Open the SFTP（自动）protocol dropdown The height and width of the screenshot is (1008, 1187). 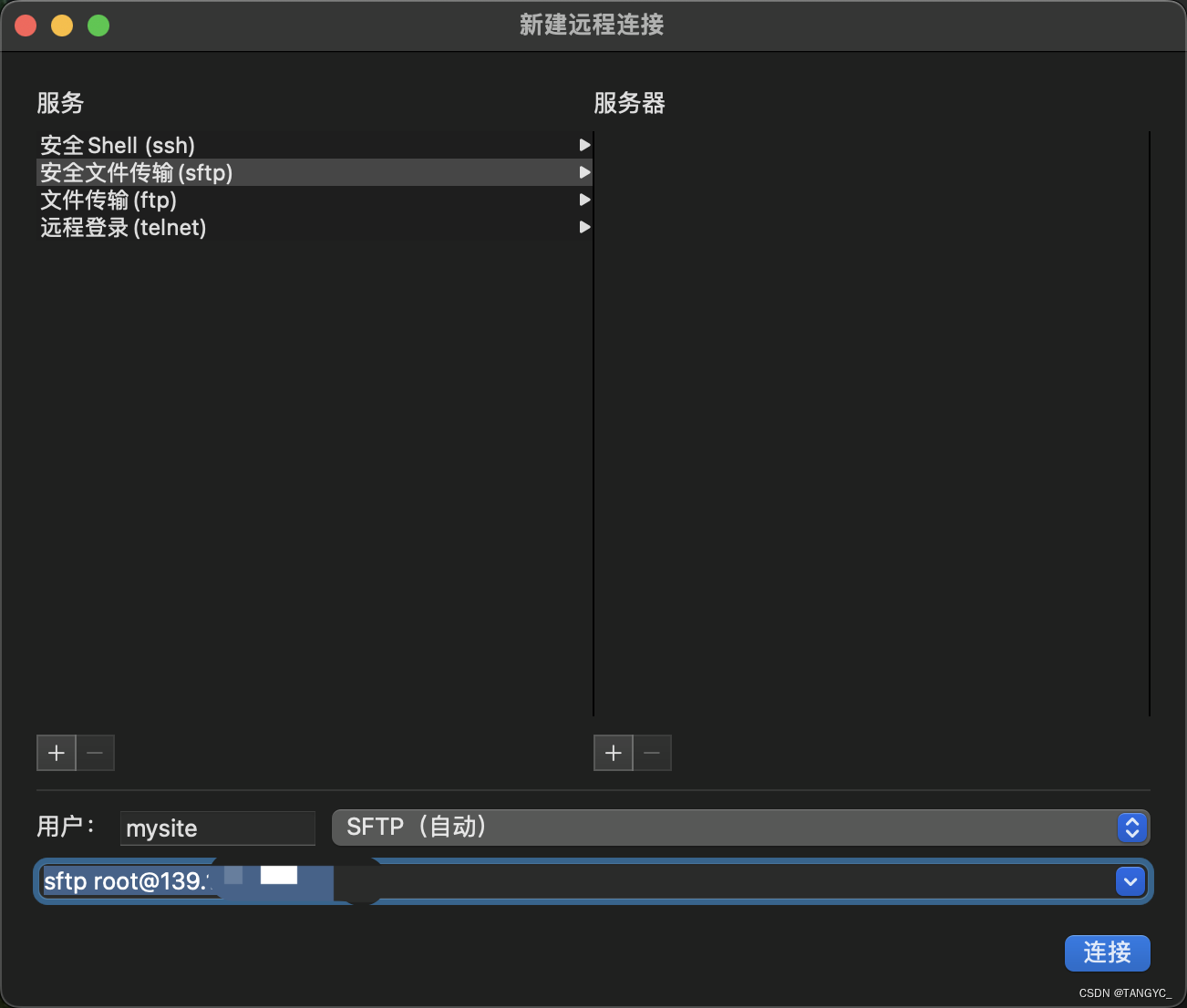(x=740, y=828)
